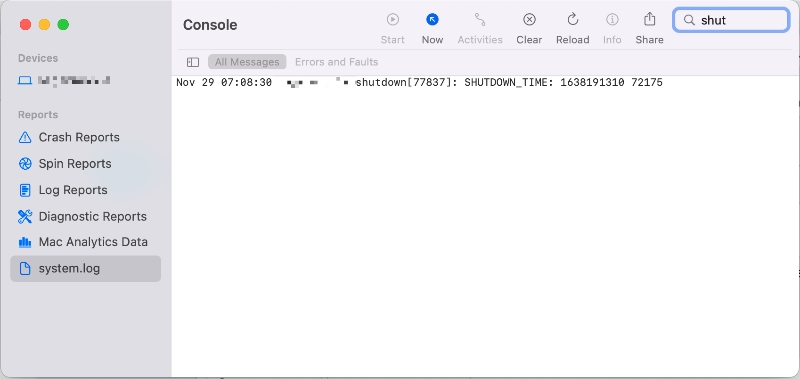Viewport: 800px width, 379px height.
Task: Open the Info inspector icon
Action: point(612,20)
